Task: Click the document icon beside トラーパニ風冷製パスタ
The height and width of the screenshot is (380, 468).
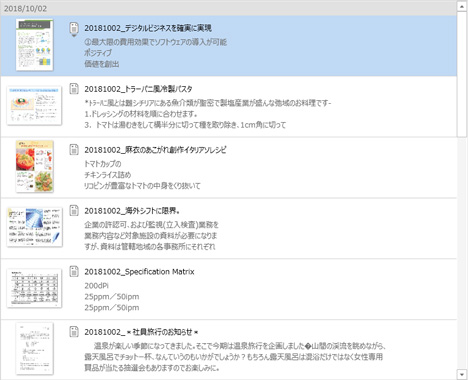Action: pyautogui.click(x=74, y=89)
